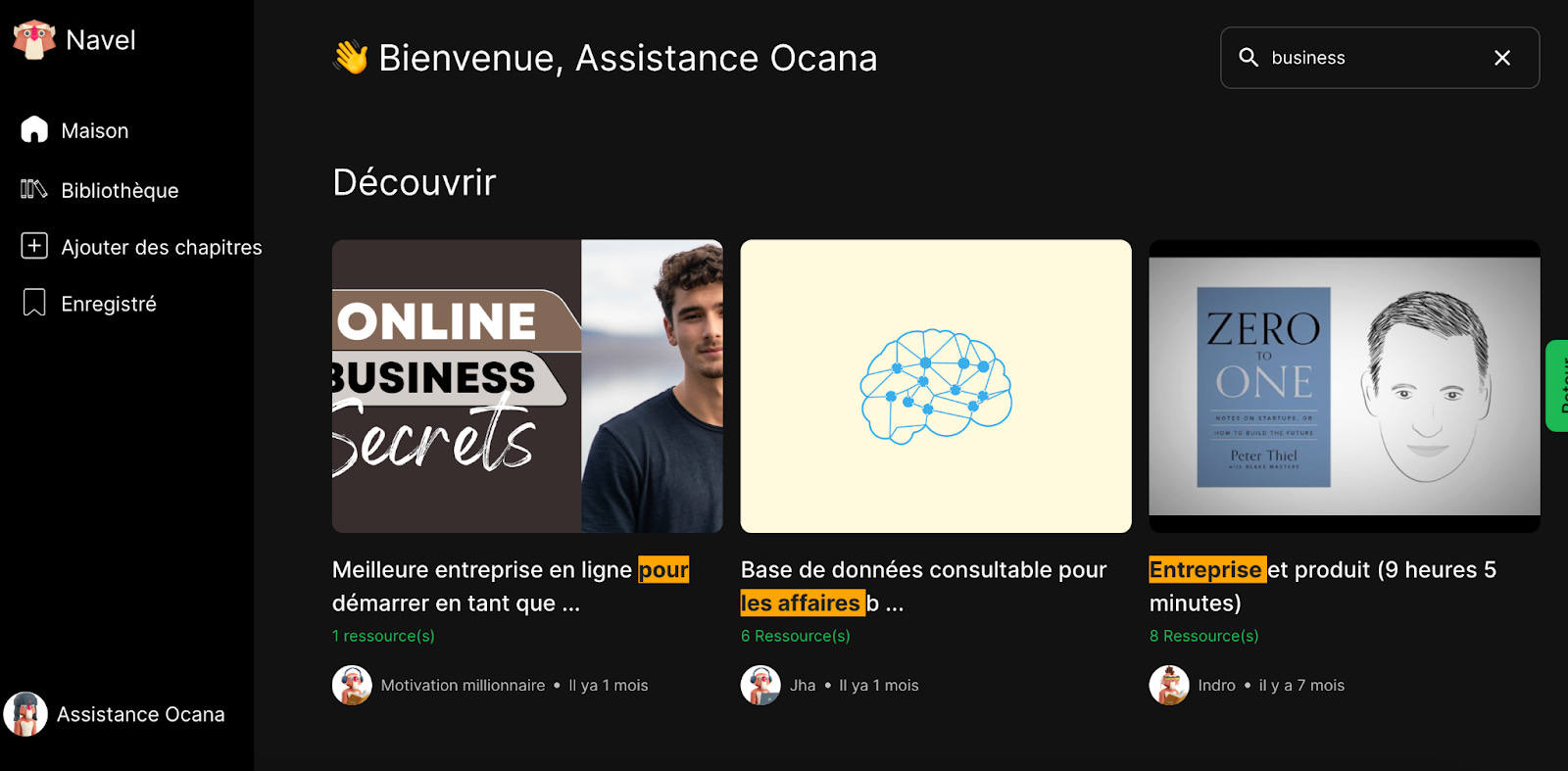The image size is (1568, 771).
Task: Click into the business search field
Action: [1380, 58]
